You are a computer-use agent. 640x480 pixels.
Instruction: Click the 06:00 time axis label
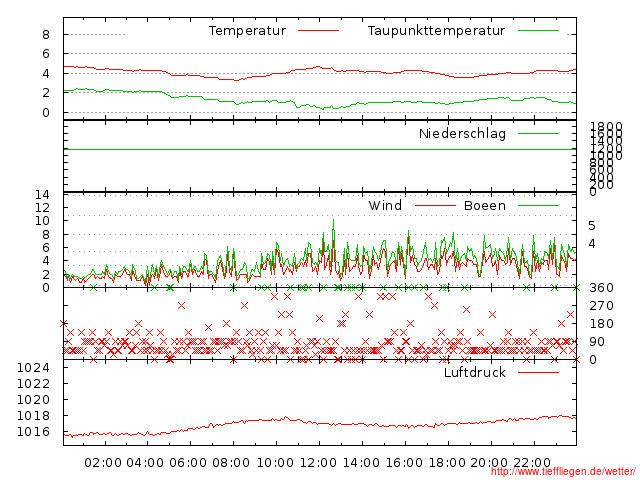coord(188,463)
